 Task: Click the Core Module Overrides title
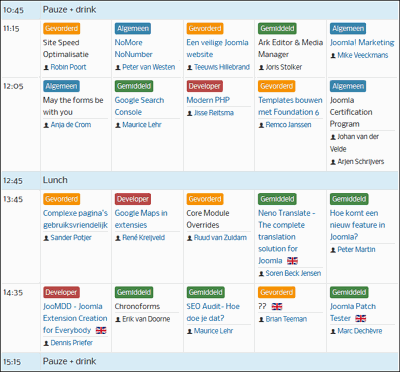[x=208, y=219]
